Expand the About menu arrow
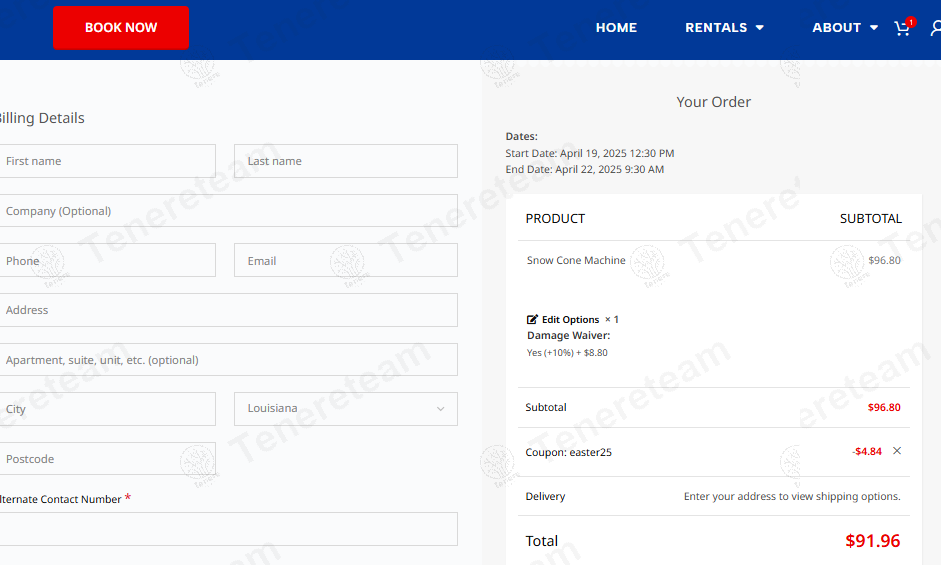 tap(874, 28)
